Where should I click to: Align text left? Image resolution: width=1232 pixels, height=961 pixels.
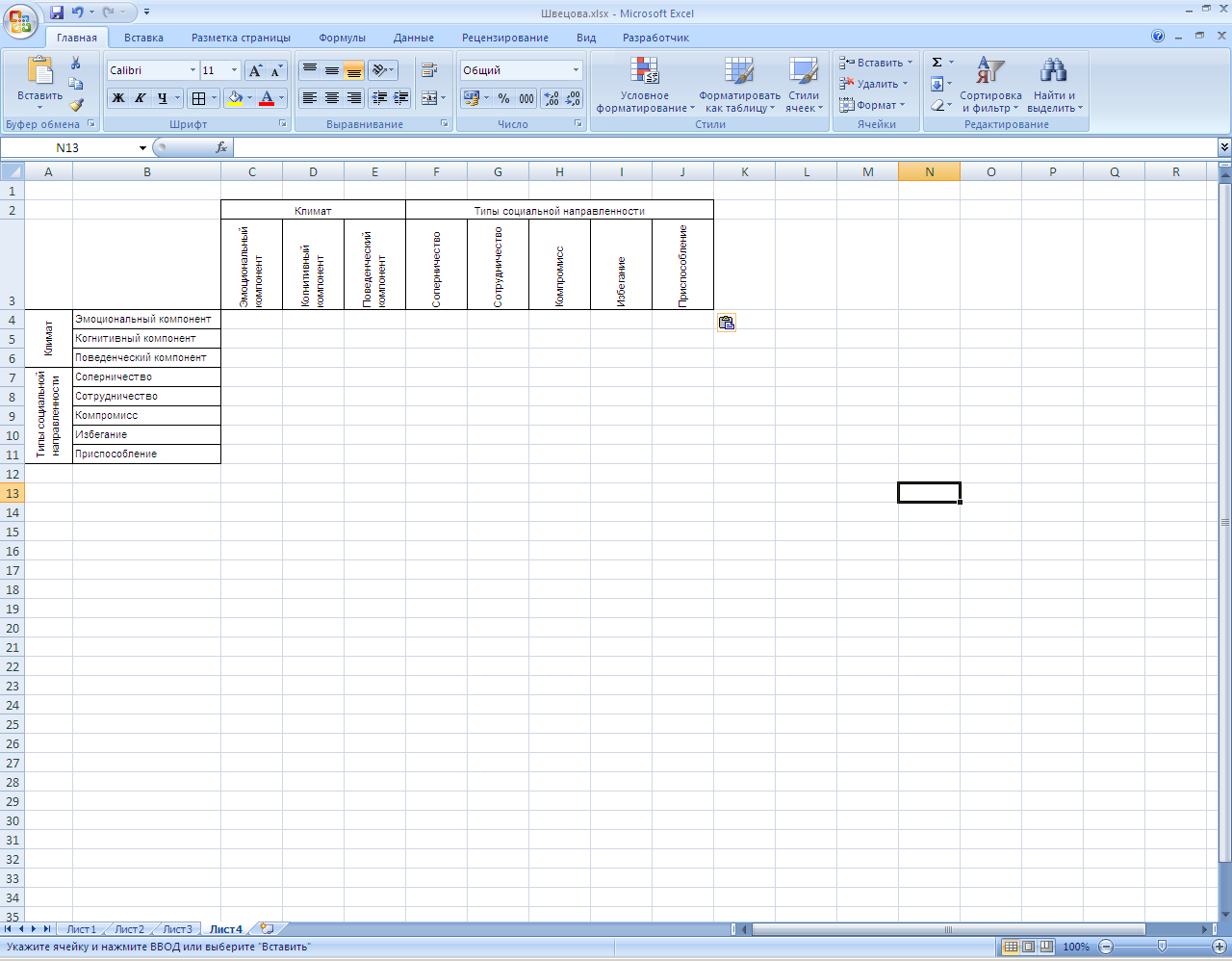point(309,98)
